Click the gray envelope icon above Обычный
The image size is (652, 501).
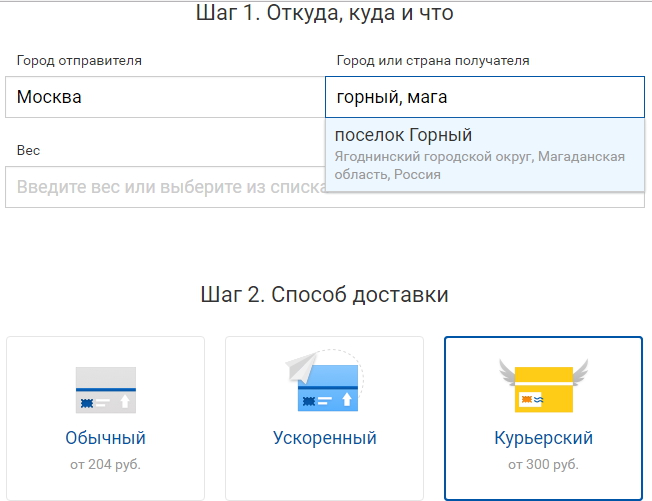(x=106, y=390)
